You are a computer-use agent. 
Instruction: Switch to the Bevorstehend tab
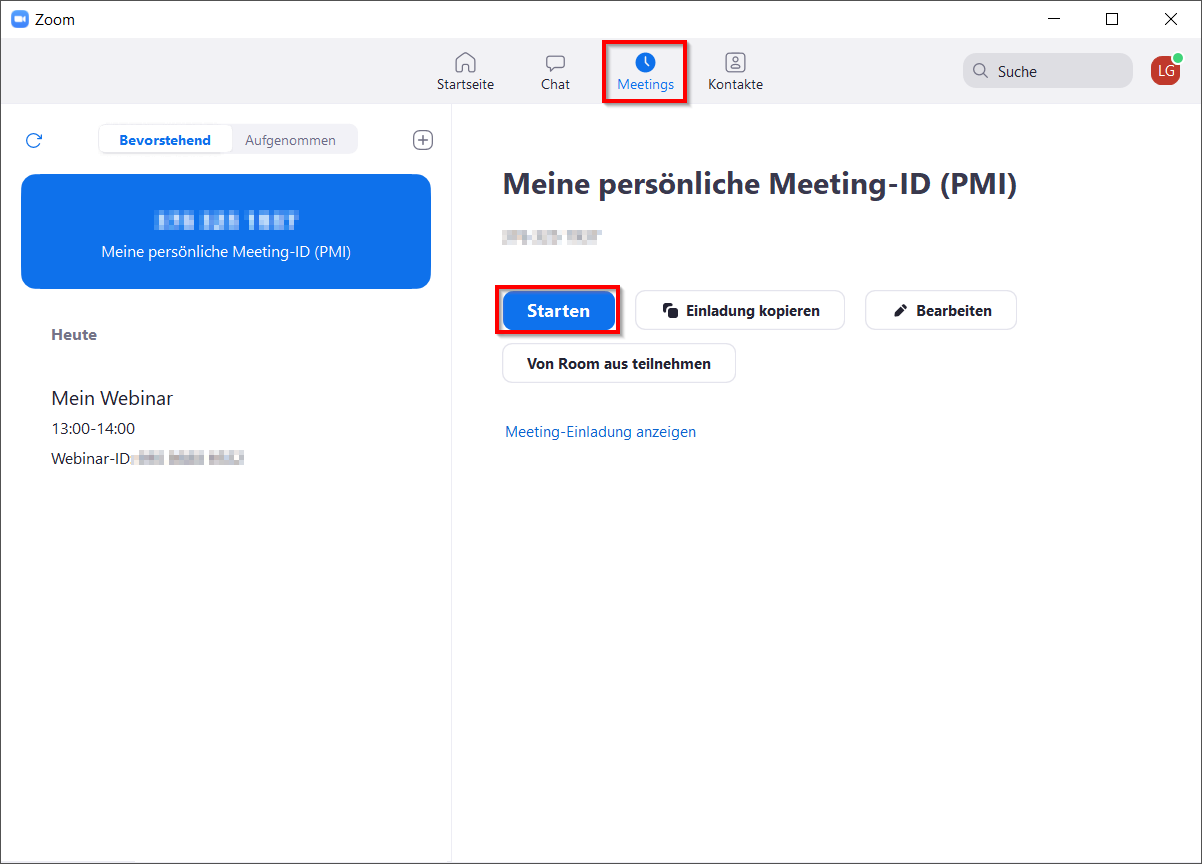pyautogui.click(x=165, y=140)
